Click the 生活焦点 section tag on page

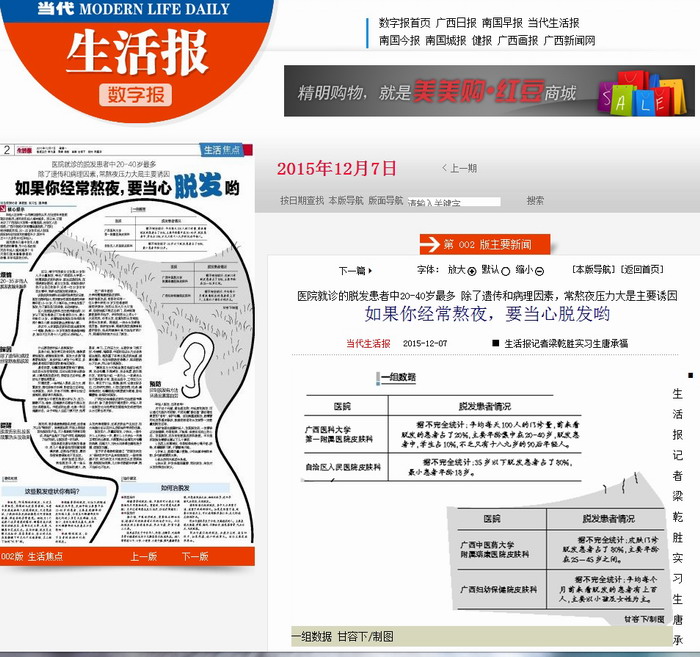[x=222, y=150]
